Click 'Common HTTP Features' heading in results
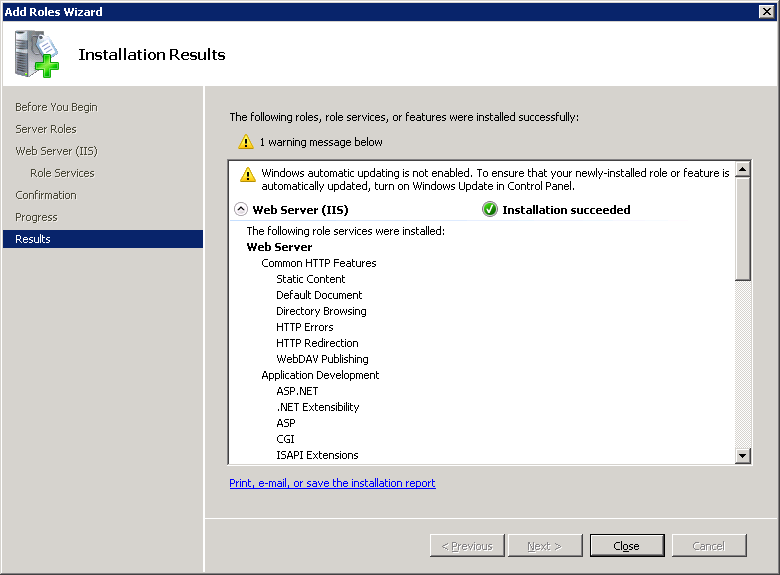 click(x=319, y=263)
